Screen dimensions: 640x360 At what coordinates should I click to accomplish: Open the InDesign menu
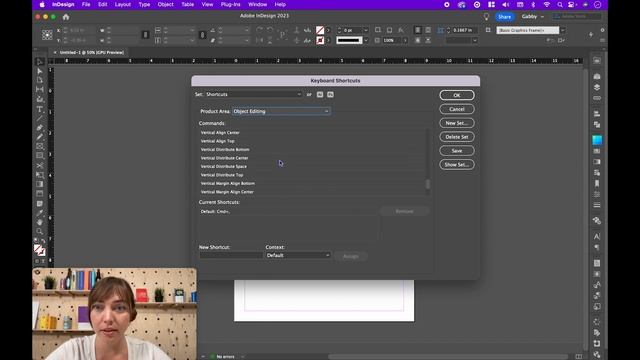pos(63,4)
